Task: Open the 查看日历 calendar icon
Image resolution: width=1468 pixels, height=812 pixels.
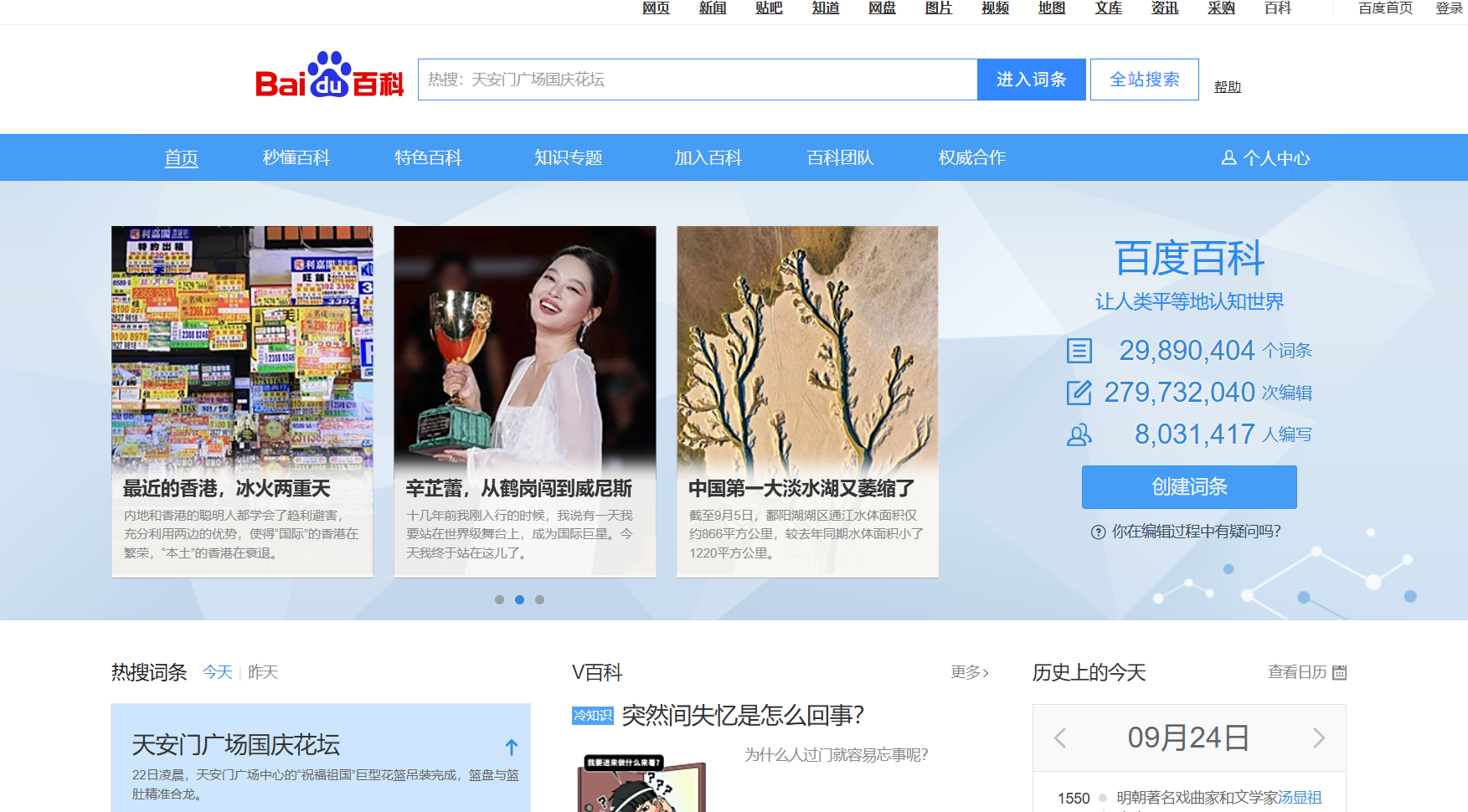Action: (1339, 672)
